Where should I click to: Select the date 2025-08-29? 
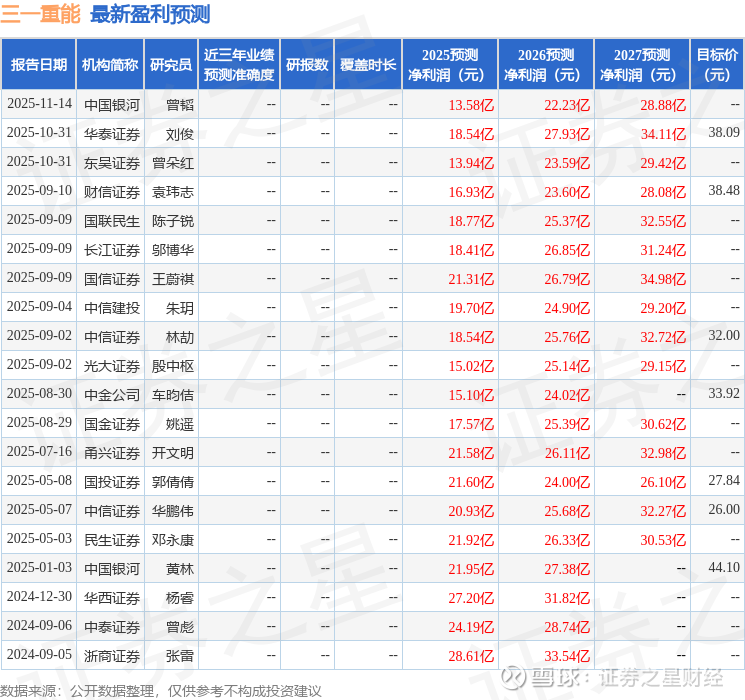pyautogui.click(x=39, y=422)
